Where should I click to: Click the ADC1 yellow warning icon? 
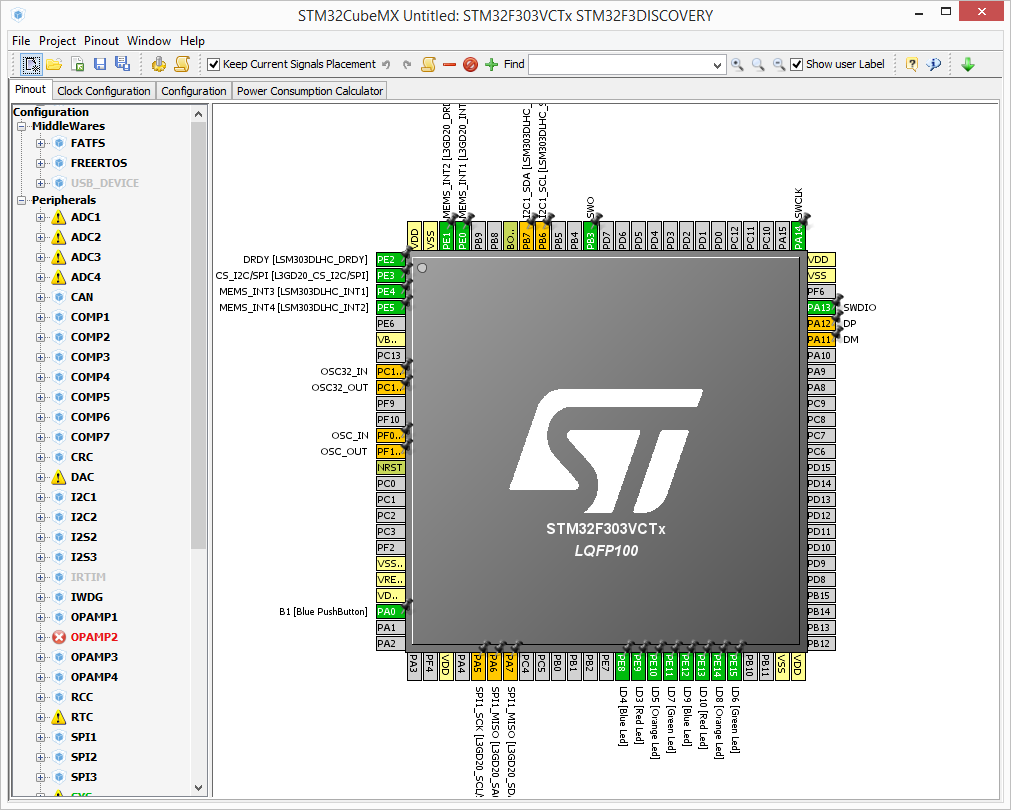pyautogui.click(x=58, y=217)
